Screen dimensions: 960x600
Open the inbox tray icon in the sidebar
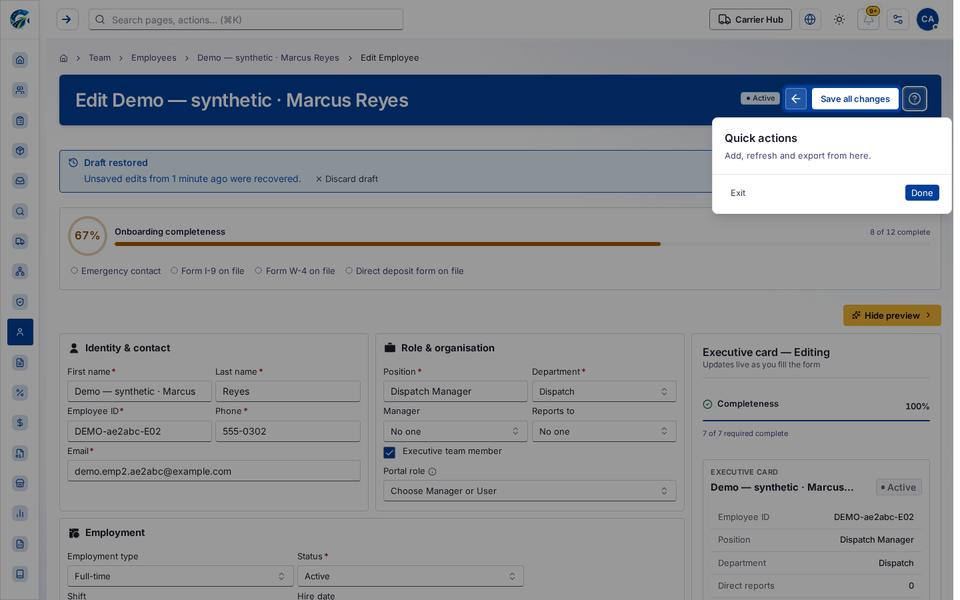20,181
